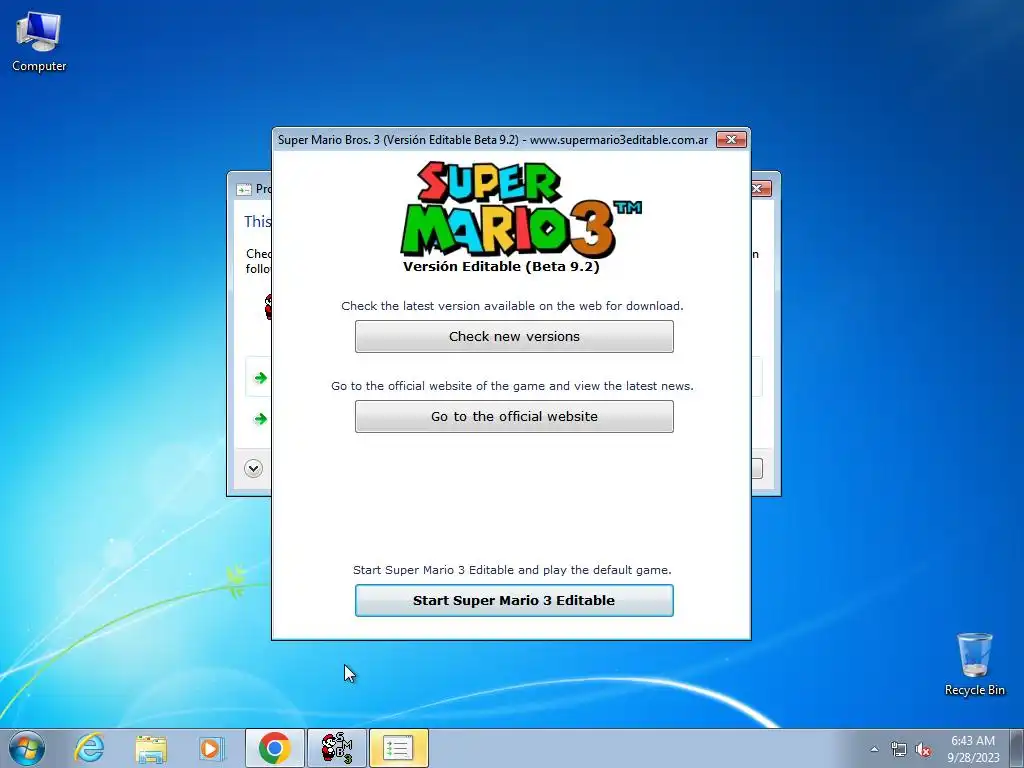Click the Check new versions button
Viewport: 1024px width, 768px height.
point(514,336)
